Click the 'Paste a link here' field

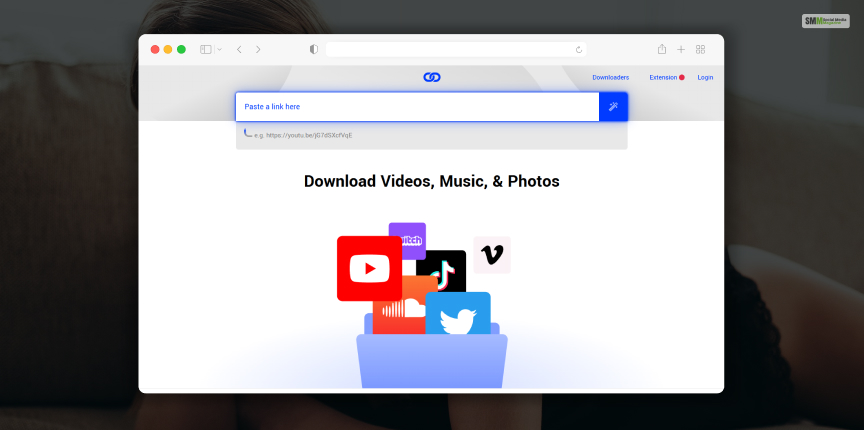tap(417, 106)
